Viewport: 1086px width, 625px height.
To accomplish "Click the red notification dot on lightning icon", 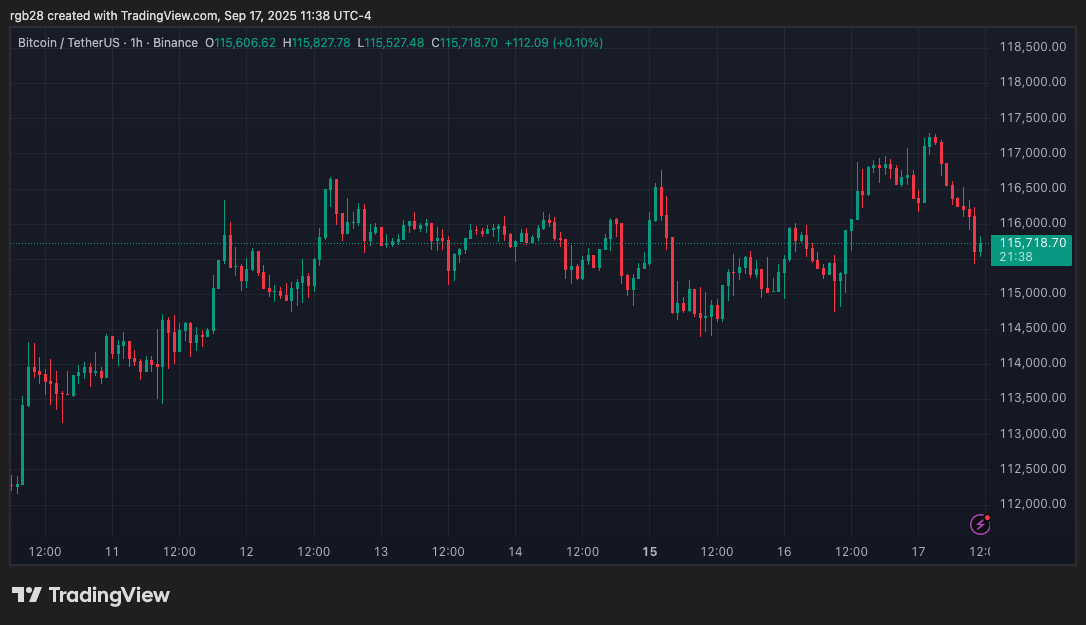I will [x=986, y=517].
